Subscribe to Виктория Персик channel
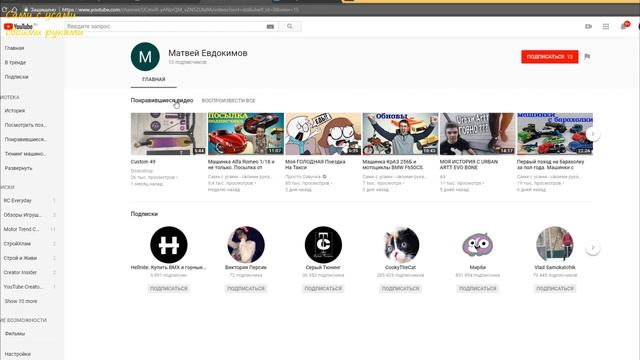The width and height of the screenshot is (640, 360). pyautogui.click(x=246, y=289)
